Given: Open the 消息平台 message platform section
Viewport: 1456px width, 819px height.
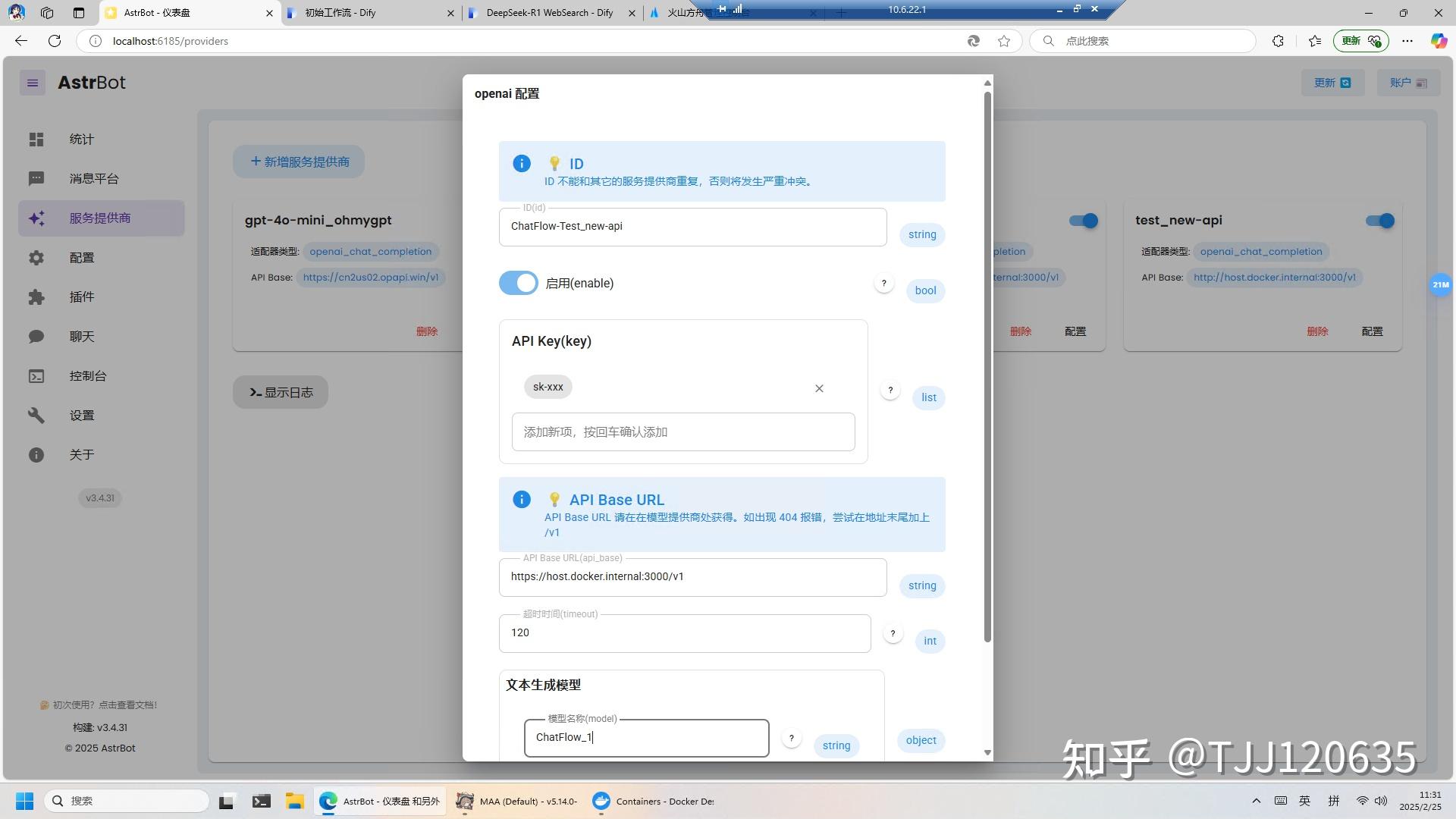Looking at the screenshot, I should tap(93, 178).
